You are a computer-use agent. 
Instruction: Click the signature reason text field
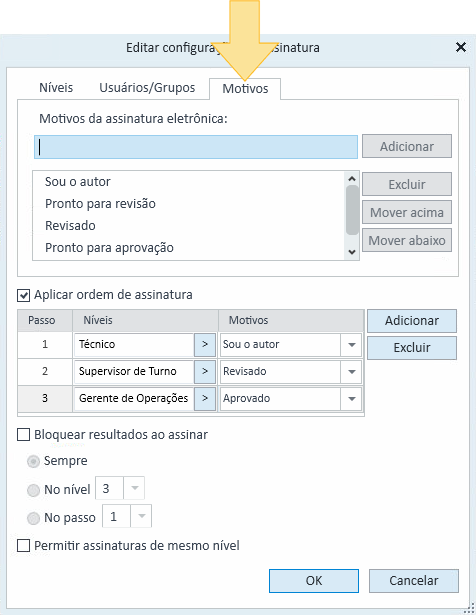click(196, 147)
